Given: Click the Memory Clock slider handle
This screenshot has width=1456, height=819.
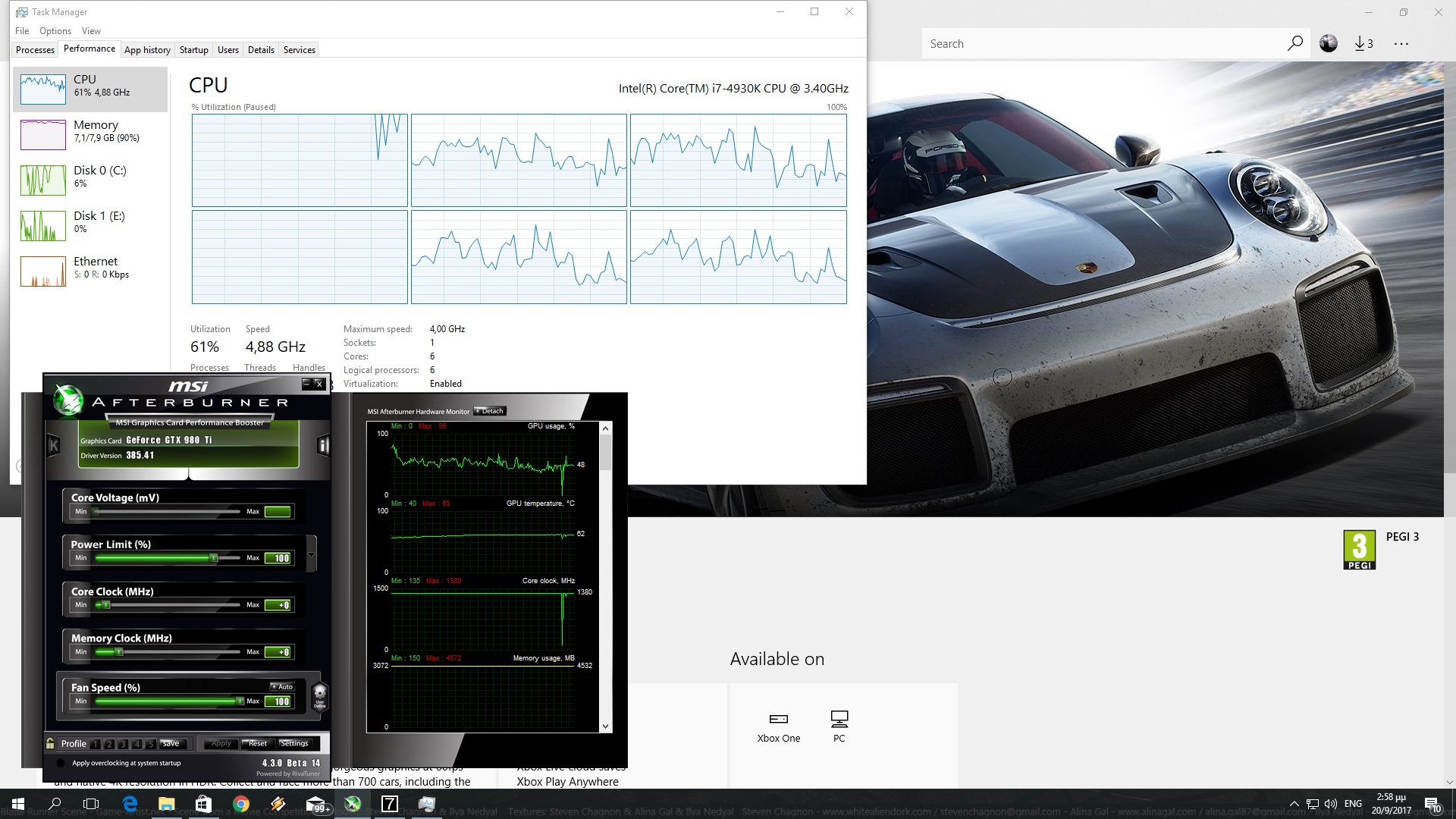Looking at the screenshot, I should pos(118,652).
